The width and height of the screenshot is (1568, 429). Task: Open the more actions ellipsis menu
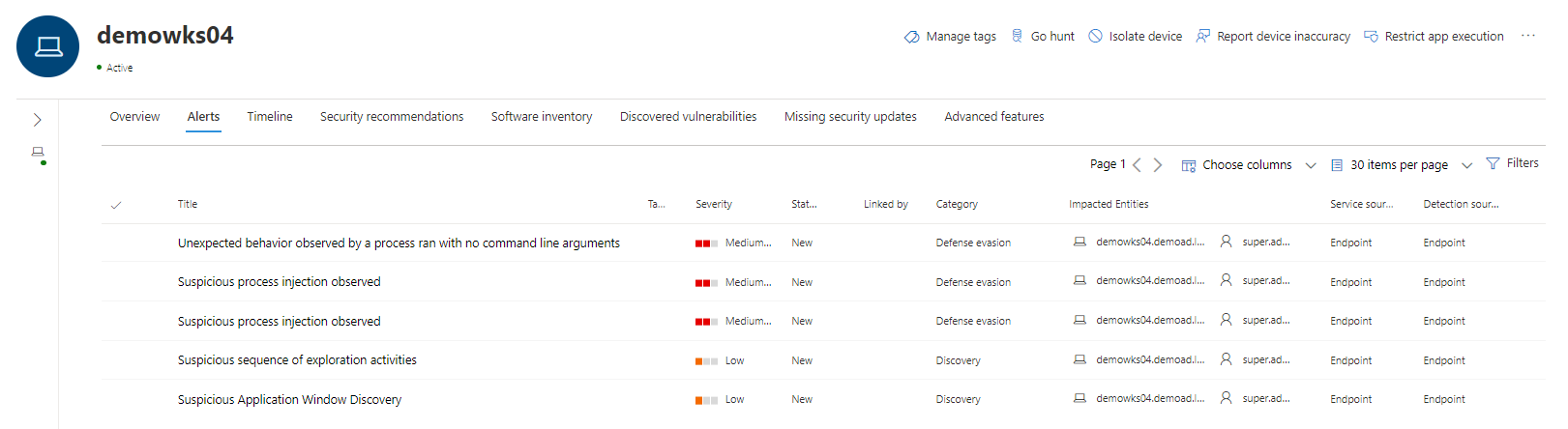coord(1527,36)
